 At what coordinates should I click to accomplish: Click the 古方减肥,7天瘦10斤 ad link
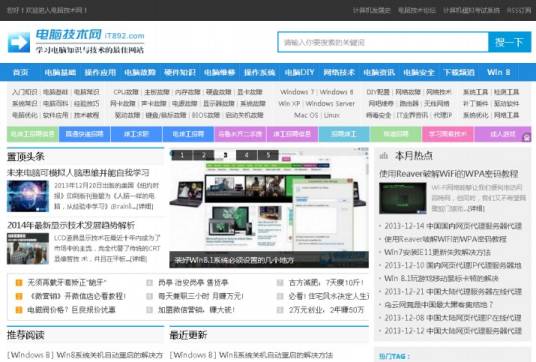(x=326, y=283)
